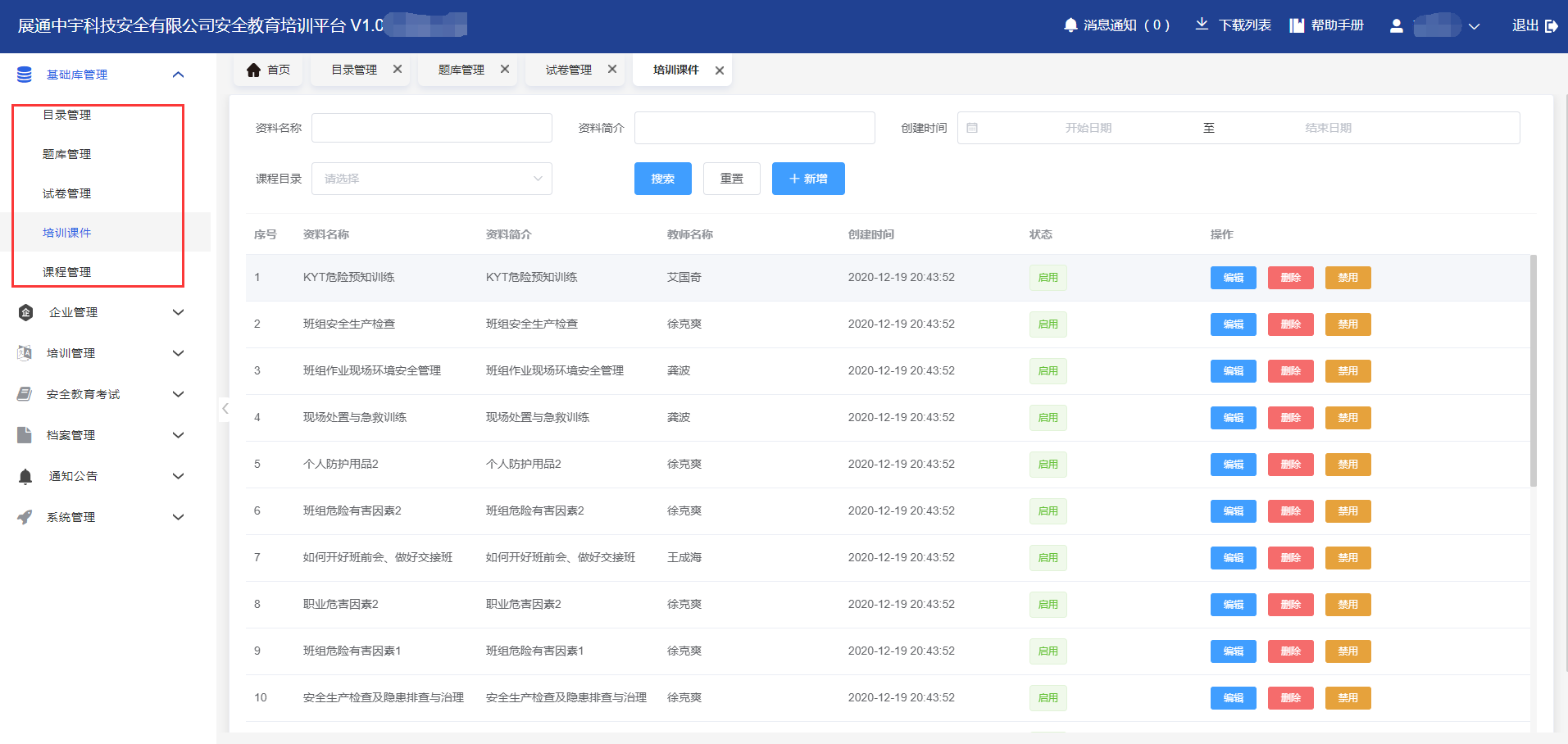Click the 企业管理 sidebar icon
This screenshot has width=1568, height=744.
point(25,312)
